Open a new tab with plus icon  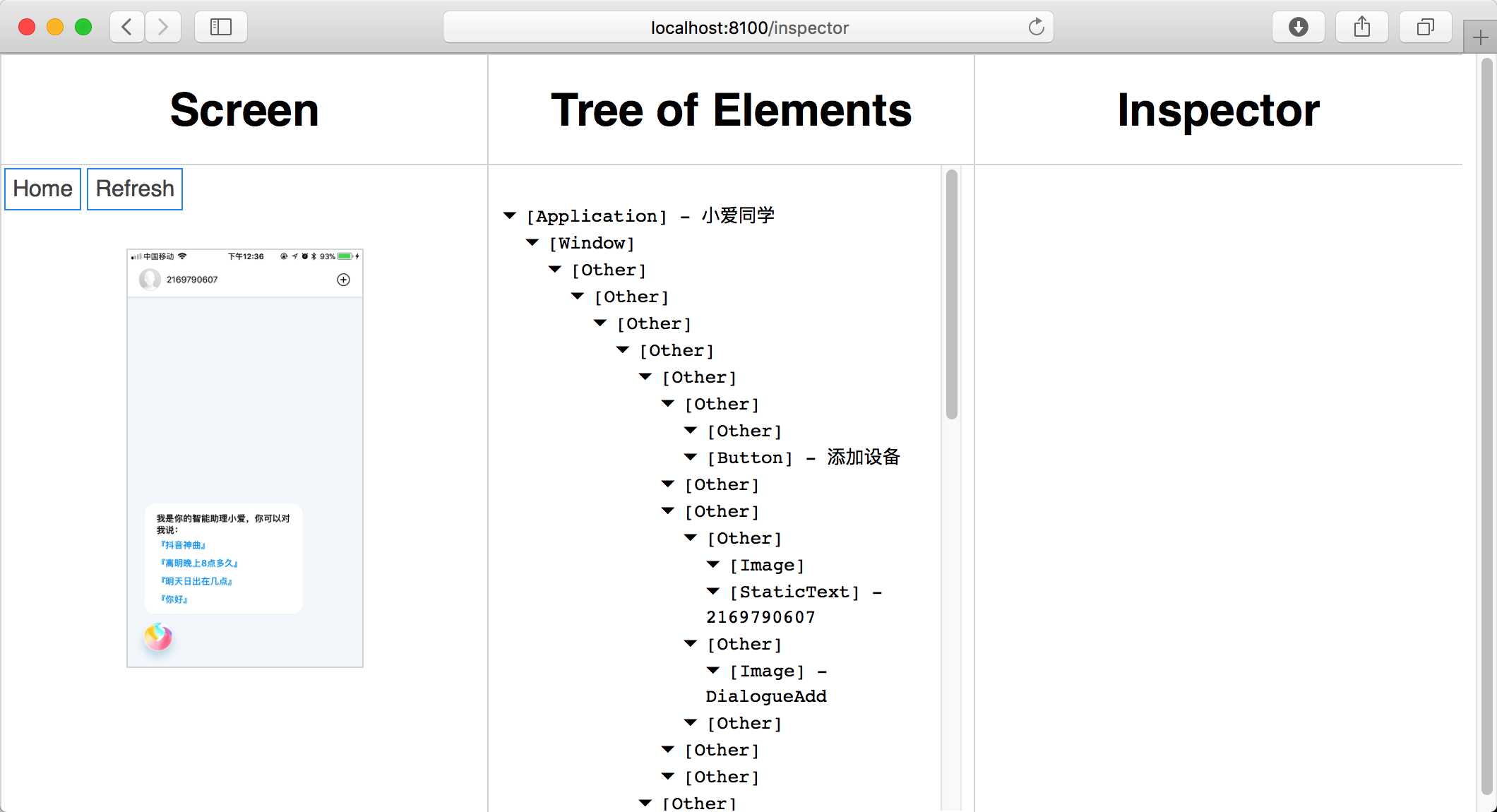1481,37
